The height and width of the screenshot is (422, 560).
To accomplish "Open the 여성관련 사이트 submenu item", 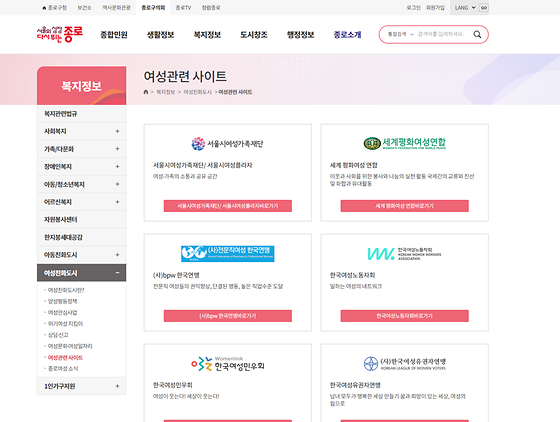I will 65,357.
